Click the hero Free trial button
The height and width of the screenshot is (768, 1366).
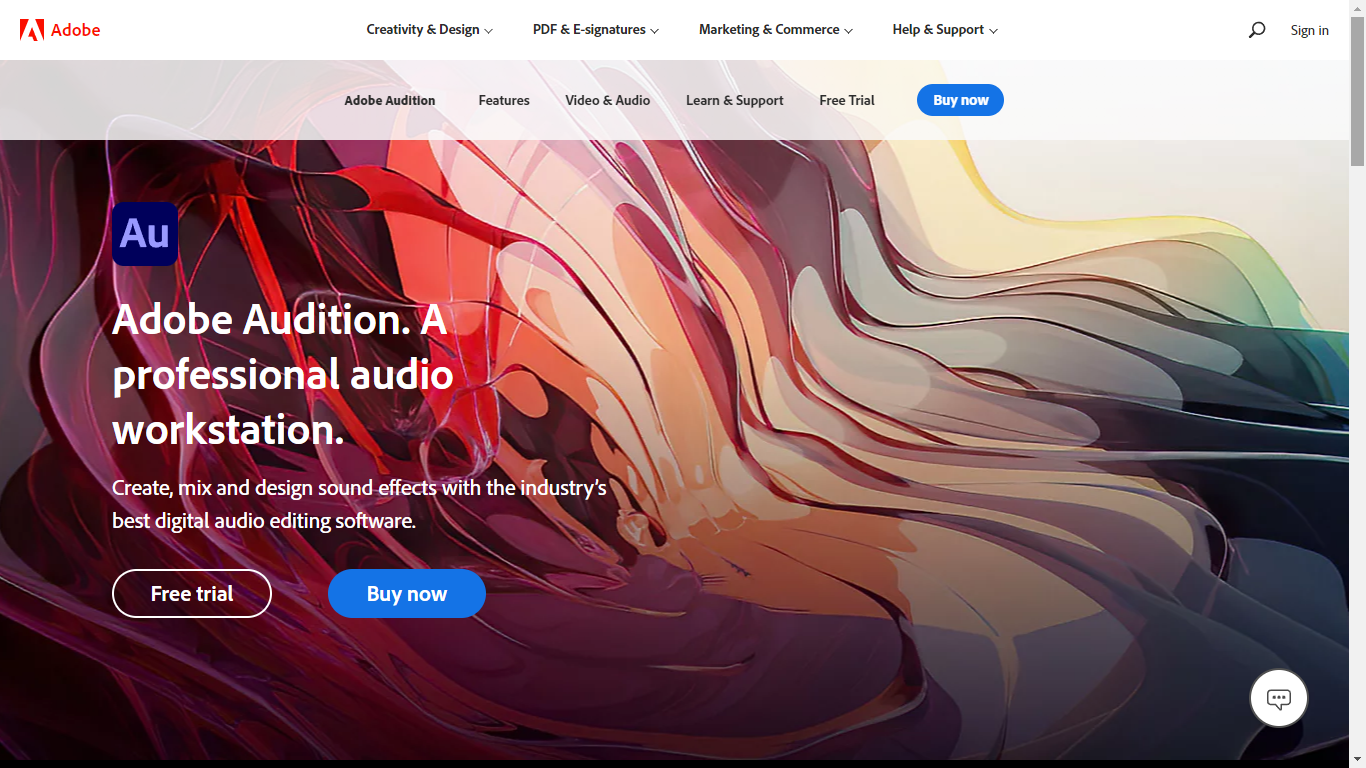coord(192,594)
